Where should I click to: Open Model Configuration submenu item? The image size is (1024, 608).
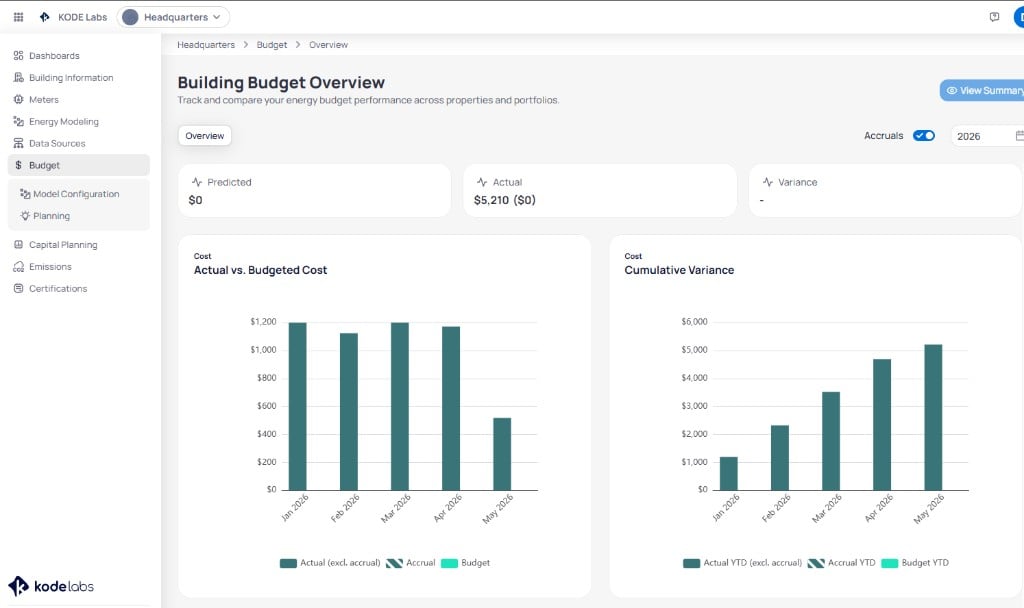coord(70,194)
